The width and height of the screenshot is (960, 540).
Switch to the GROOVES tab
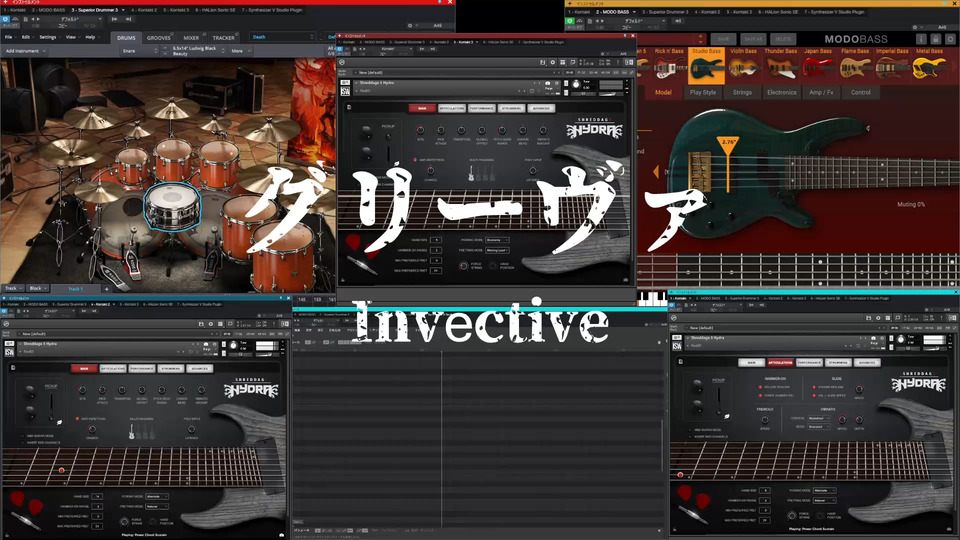tap(159, 37)
